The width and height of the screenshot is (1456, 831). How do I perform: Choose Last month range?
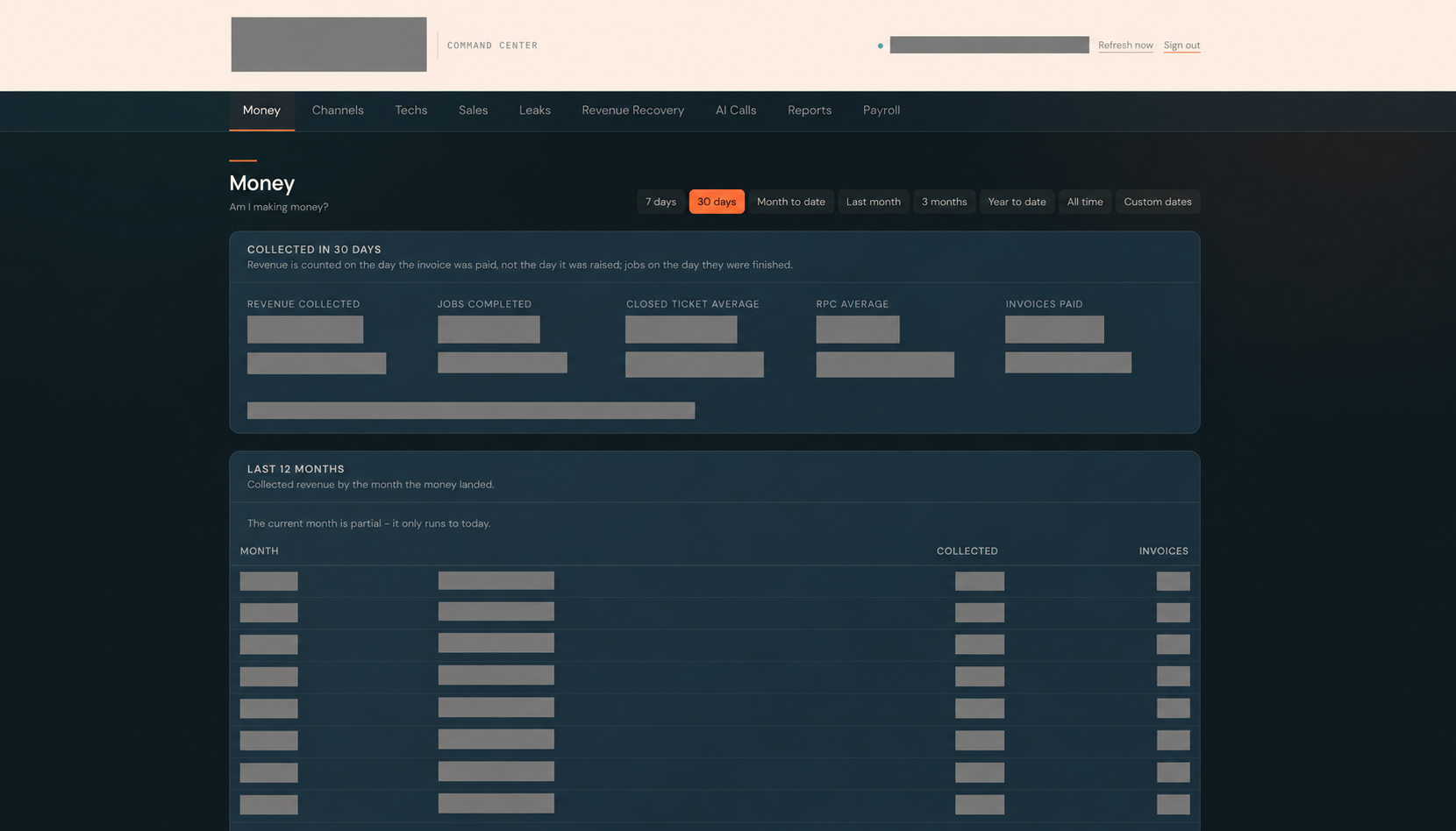pos(874,202)
